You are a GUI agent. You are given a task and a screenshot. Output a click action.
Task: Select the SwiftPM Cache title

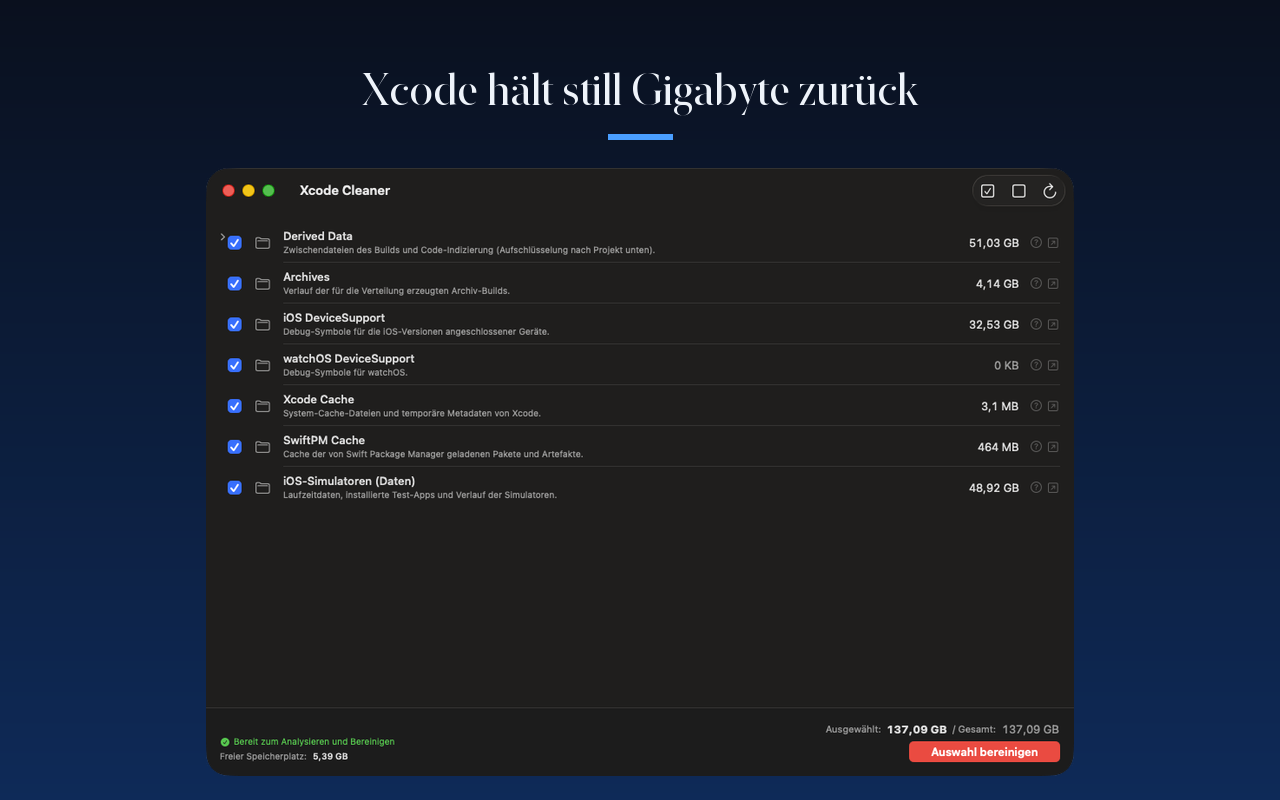click(324, 440)
